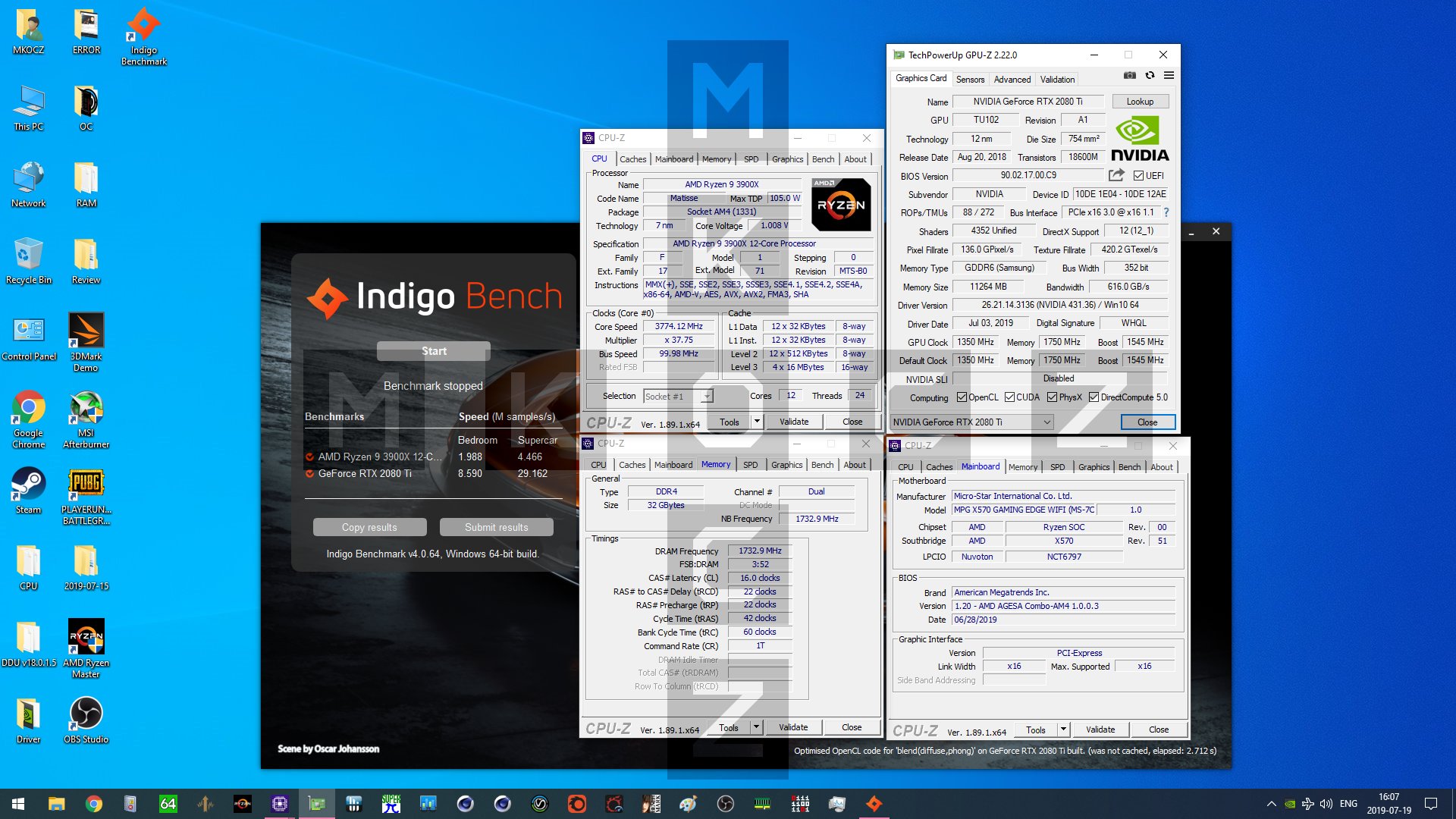The width and height of the screenshot is (1456, 819).
Task: Open AMD Ryzen Master desktop shortcut
Action: pyautogui.click(x=86, y=648)
